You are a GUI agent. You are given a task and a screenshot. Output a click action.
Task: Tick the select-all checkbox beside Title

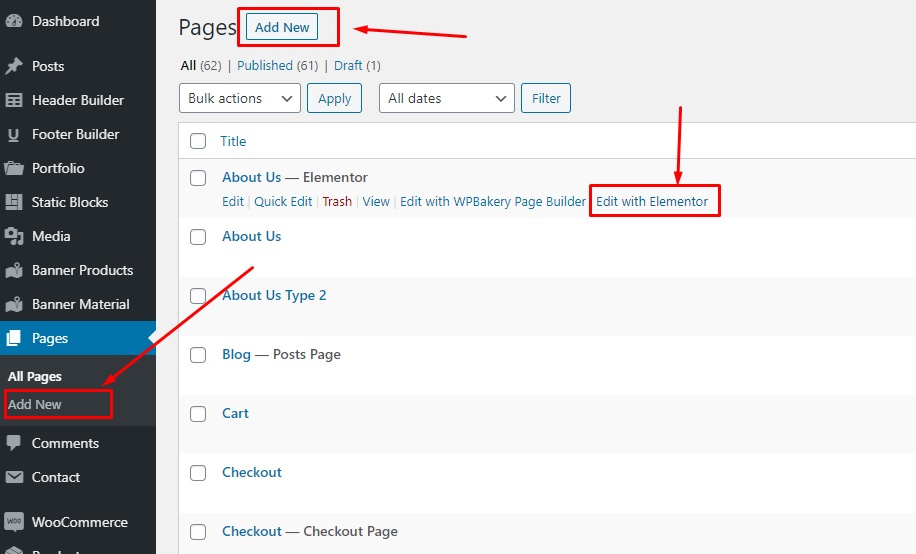click(198, 141)
